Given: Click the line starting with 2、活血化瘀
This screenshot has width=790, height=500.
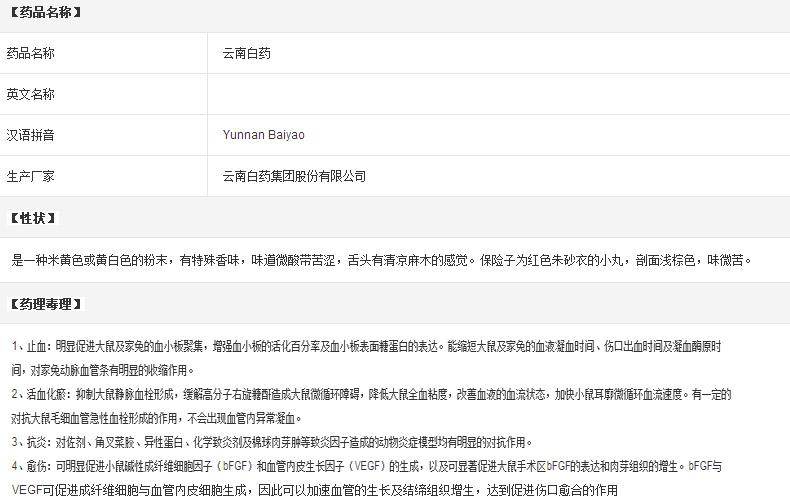Looking at the screenshot, I should tap(371, 395).
